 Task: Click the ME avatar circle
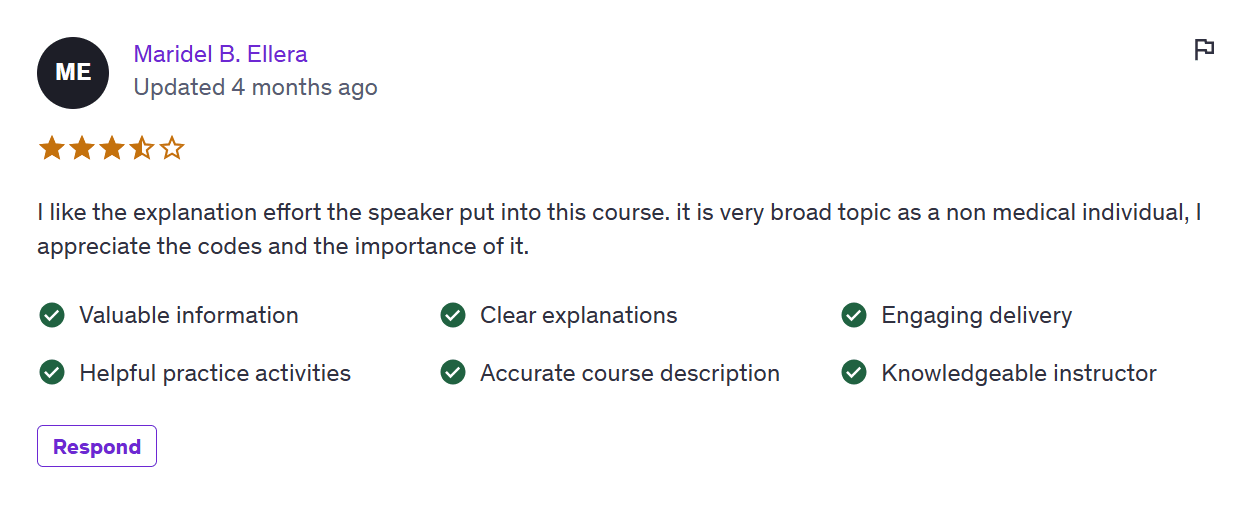73,73
